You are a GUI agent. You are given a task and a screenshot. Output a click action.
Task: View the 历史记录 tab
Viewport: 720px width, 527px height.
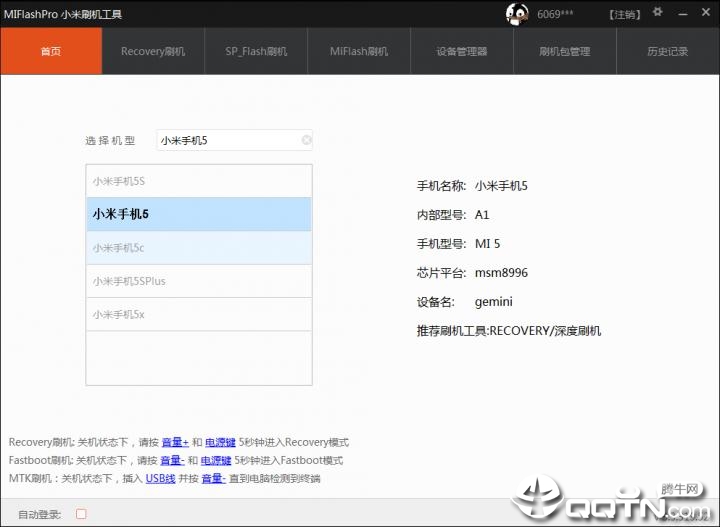point(668,51)
